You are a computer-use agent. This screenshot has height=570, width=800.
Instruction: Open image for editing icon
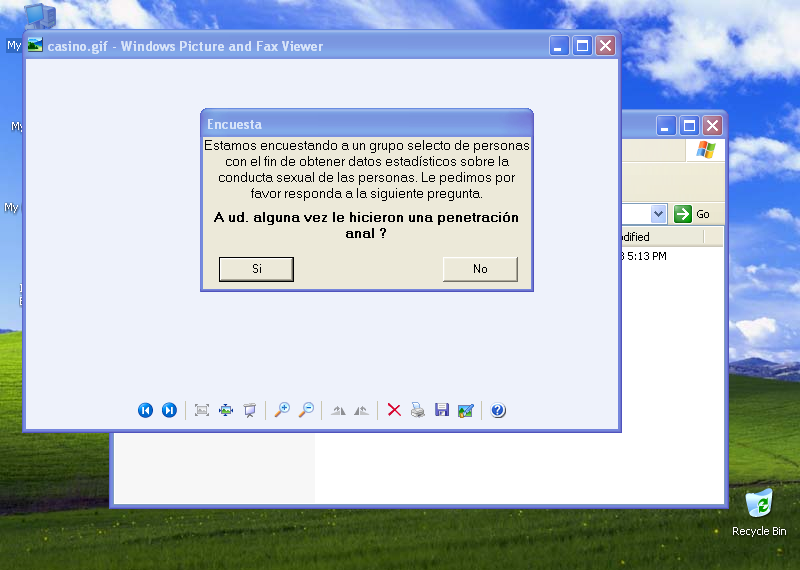click(465, 410)
